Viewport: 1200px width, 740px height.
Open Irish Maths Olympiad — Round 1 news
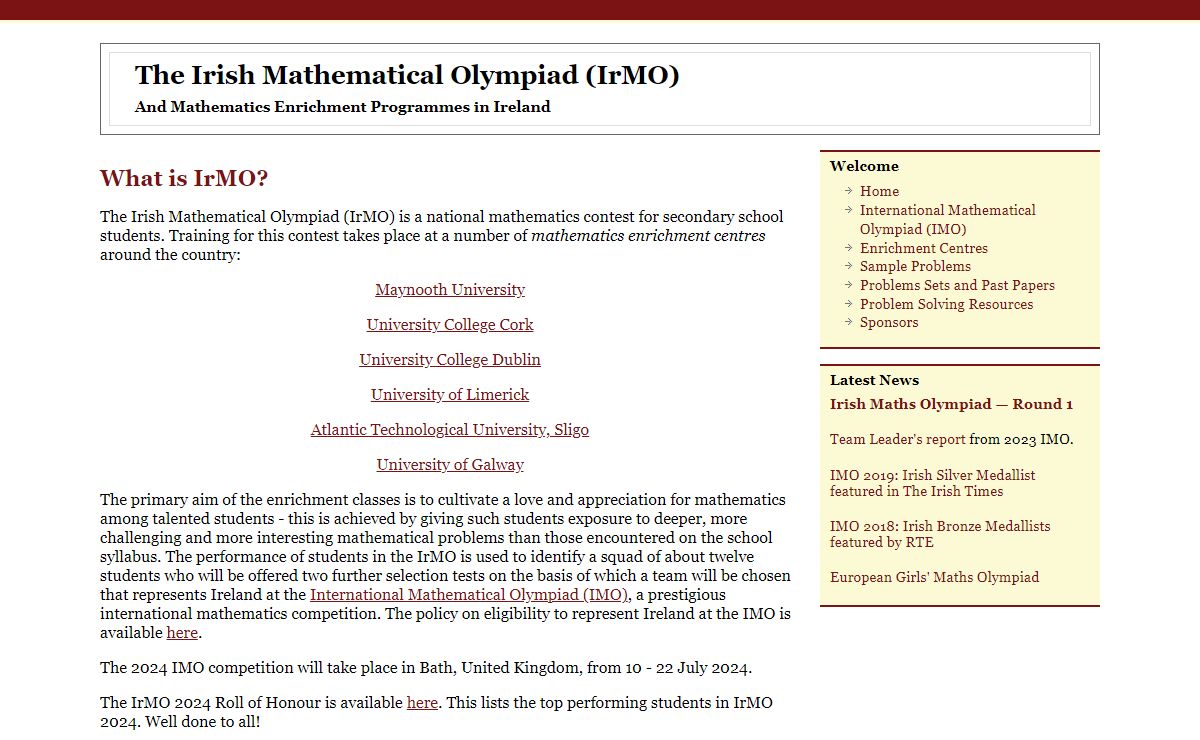point(951,404)
